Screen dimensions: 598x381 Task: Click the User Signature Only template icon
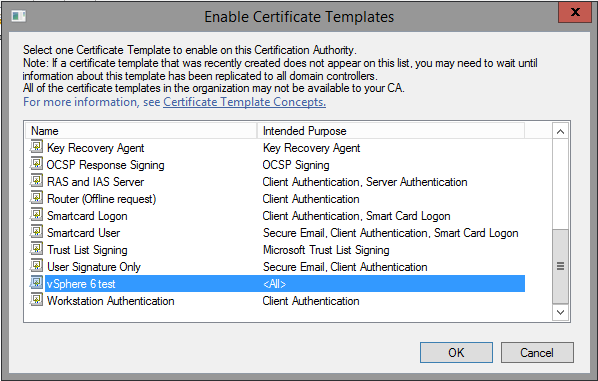point(36,266)
